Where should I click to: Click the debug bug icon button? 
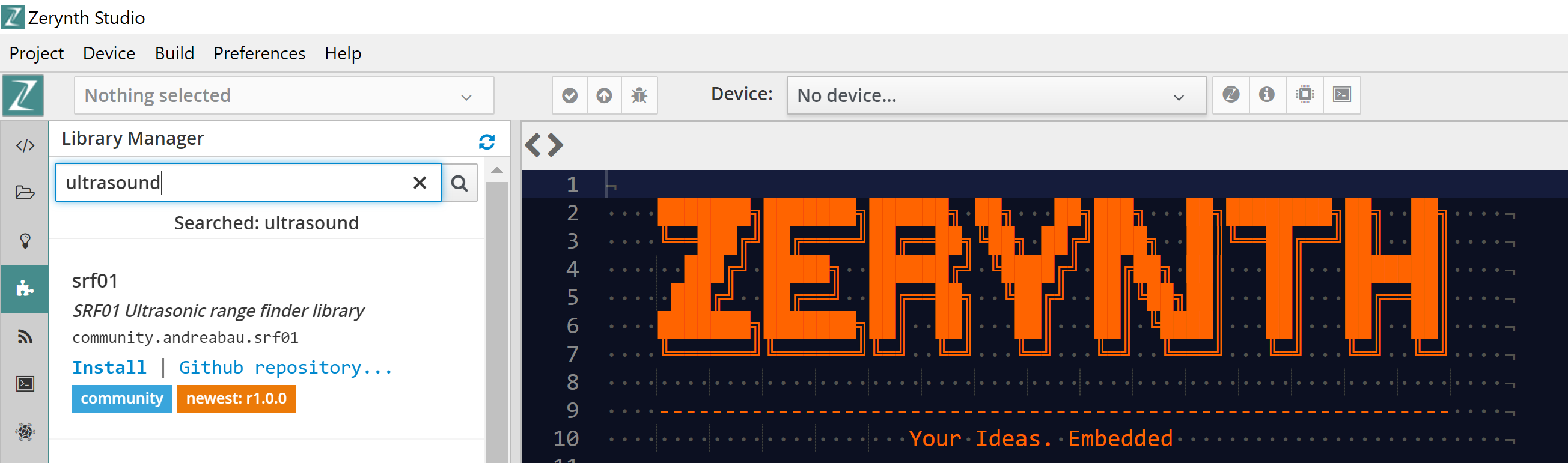pos(639,95)
